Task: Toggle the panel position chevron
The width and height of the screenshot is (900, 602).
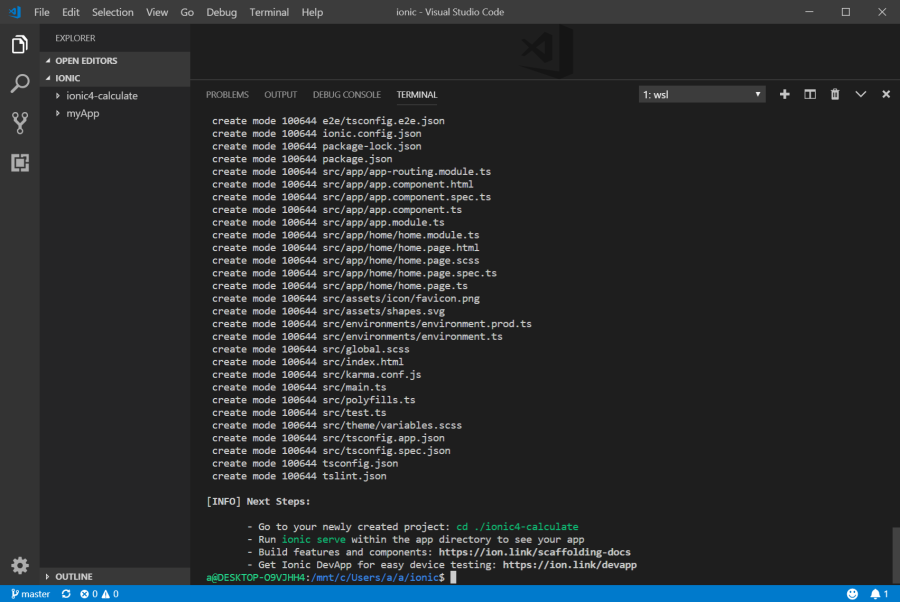Action: point(860,94)
